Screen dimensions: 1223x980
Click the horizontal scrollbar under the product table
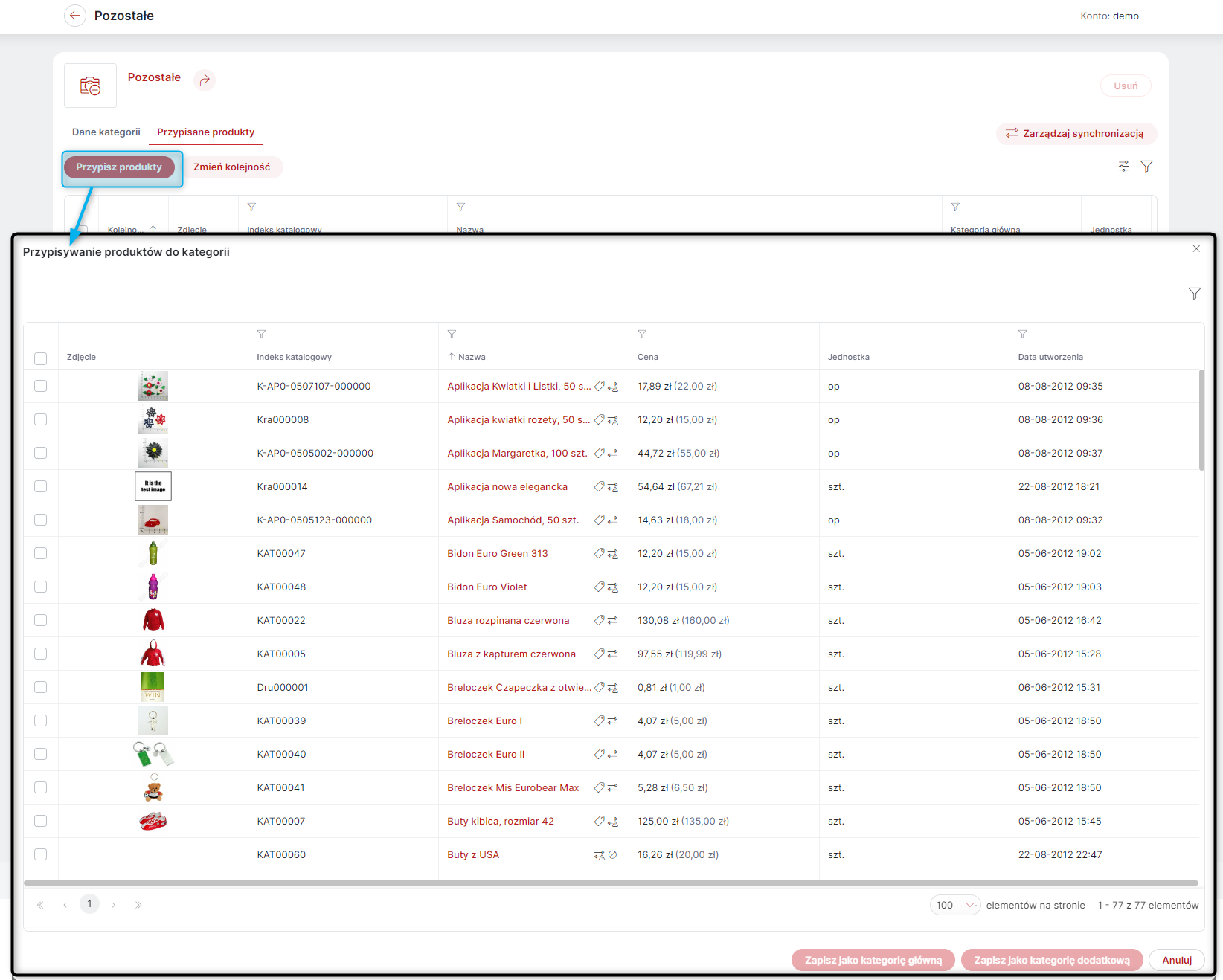coord(611,883)
